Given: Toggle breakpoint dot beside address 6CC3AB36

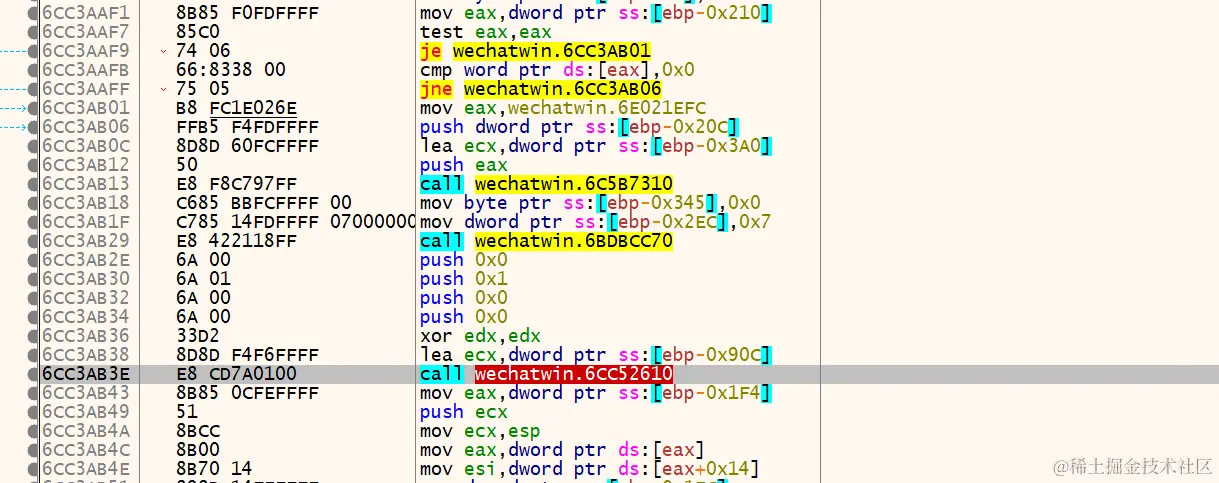Looking at the screenshot, I should point(35,336).
